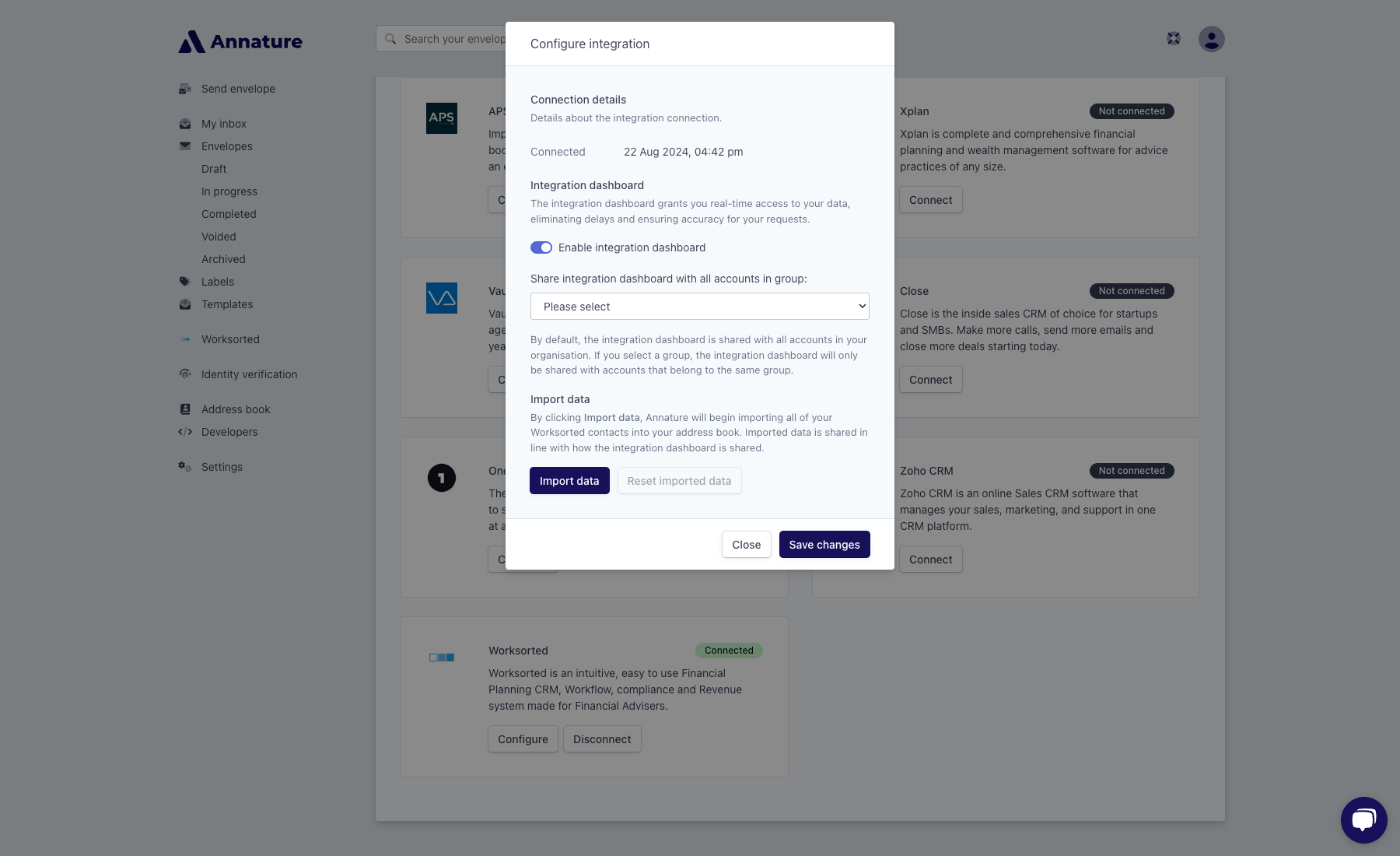The height and width of the screenshot is (856, 1400).
Task: Disable the integration dashboard toggle
Action: 541,247
